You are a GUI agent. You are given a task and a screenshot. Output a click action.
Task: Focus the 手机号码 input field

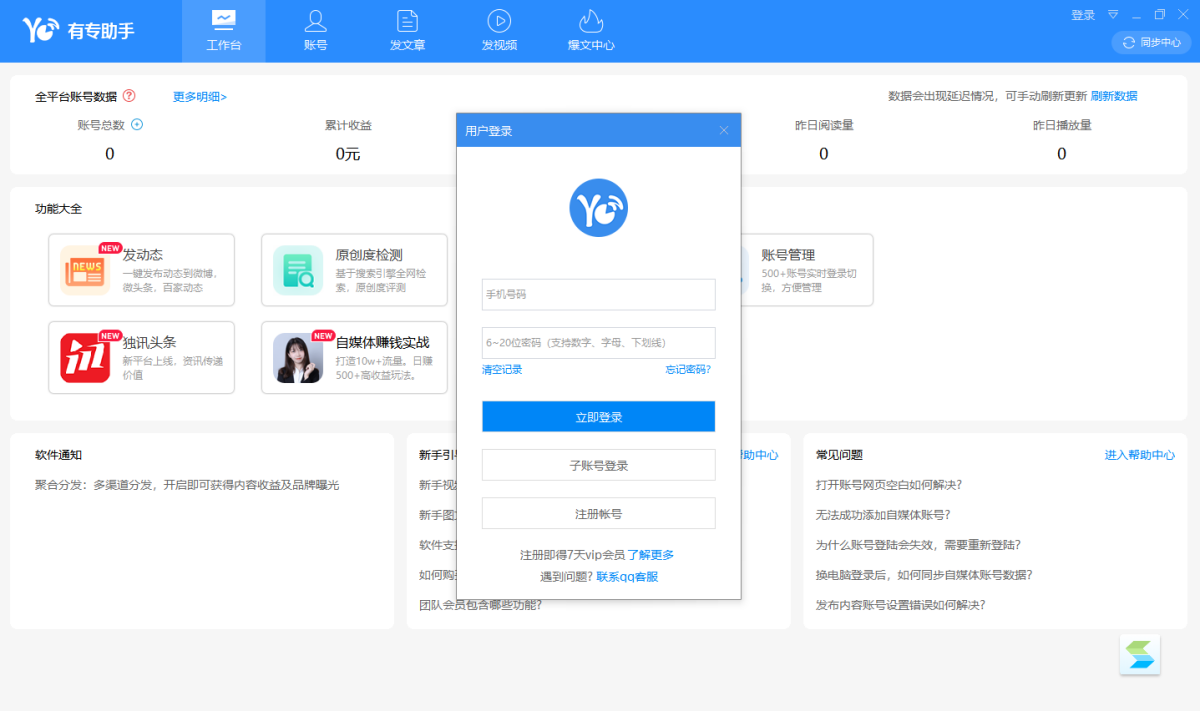click(598, 295)
